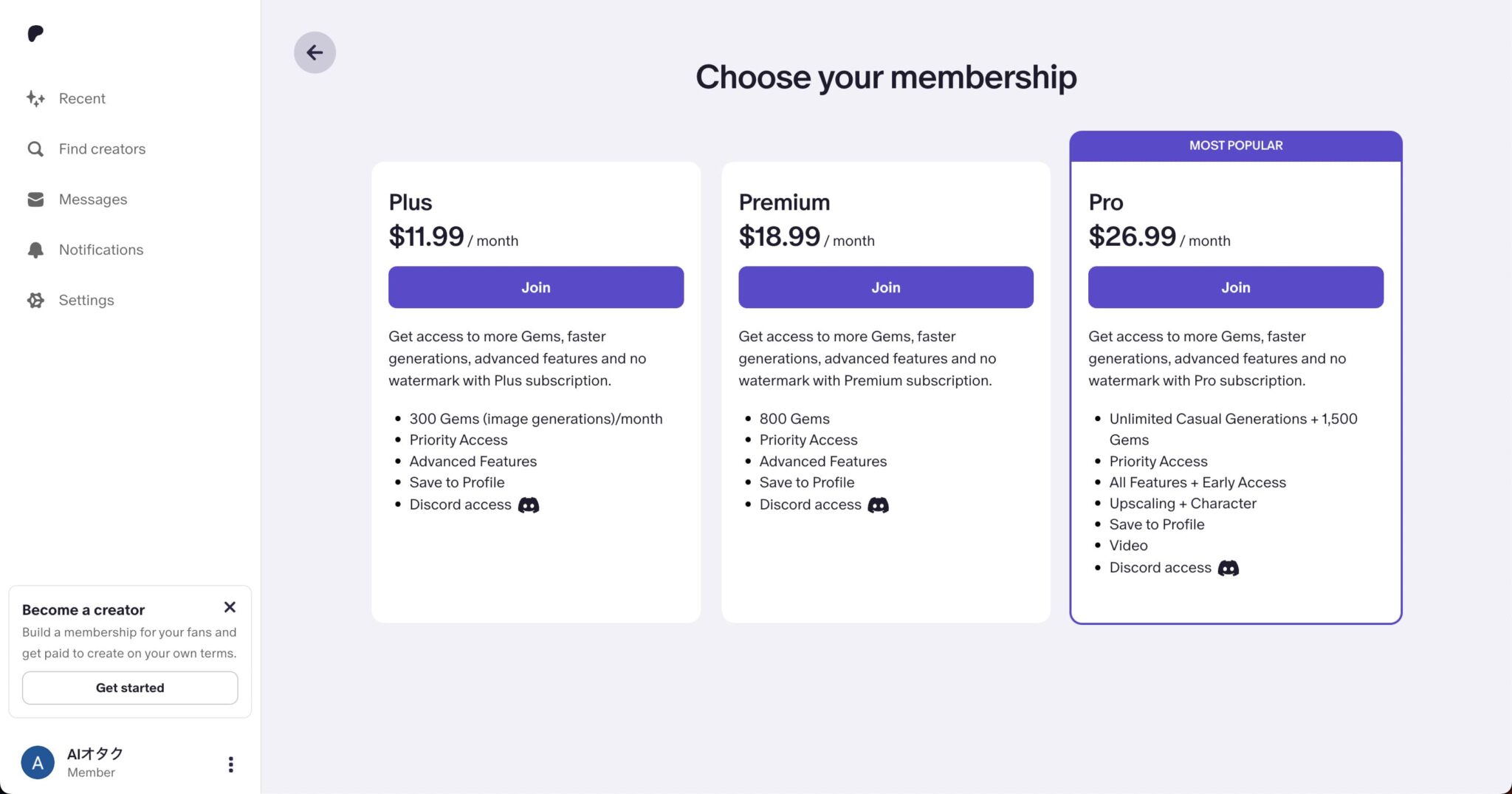The width and height of the screenshot is (1512, 794).
Task: Click the Recent sparkle icon
Action: (x=35, y=98)
